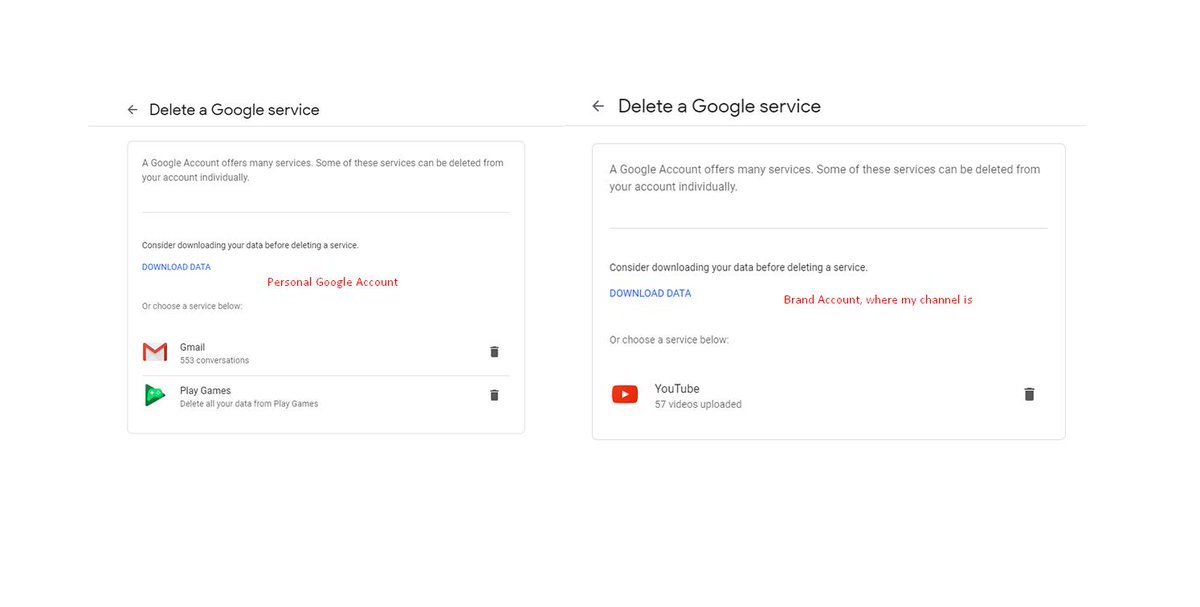Click left panel Google Account description paragraph
This screenshot has height=607, width=1200.
322,170
